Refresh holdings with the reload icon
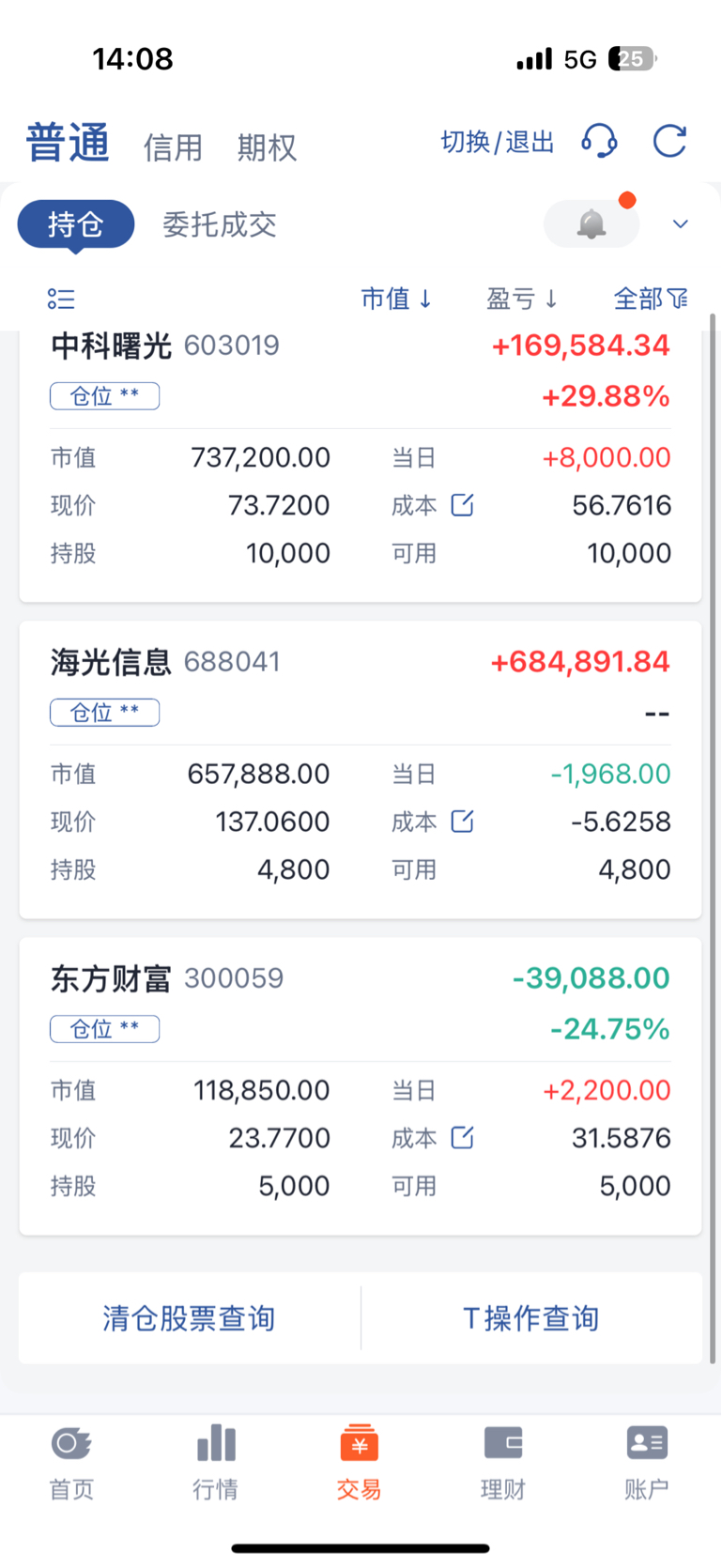Viewport: 722px width, 1568px height. [x=670, y=142]
